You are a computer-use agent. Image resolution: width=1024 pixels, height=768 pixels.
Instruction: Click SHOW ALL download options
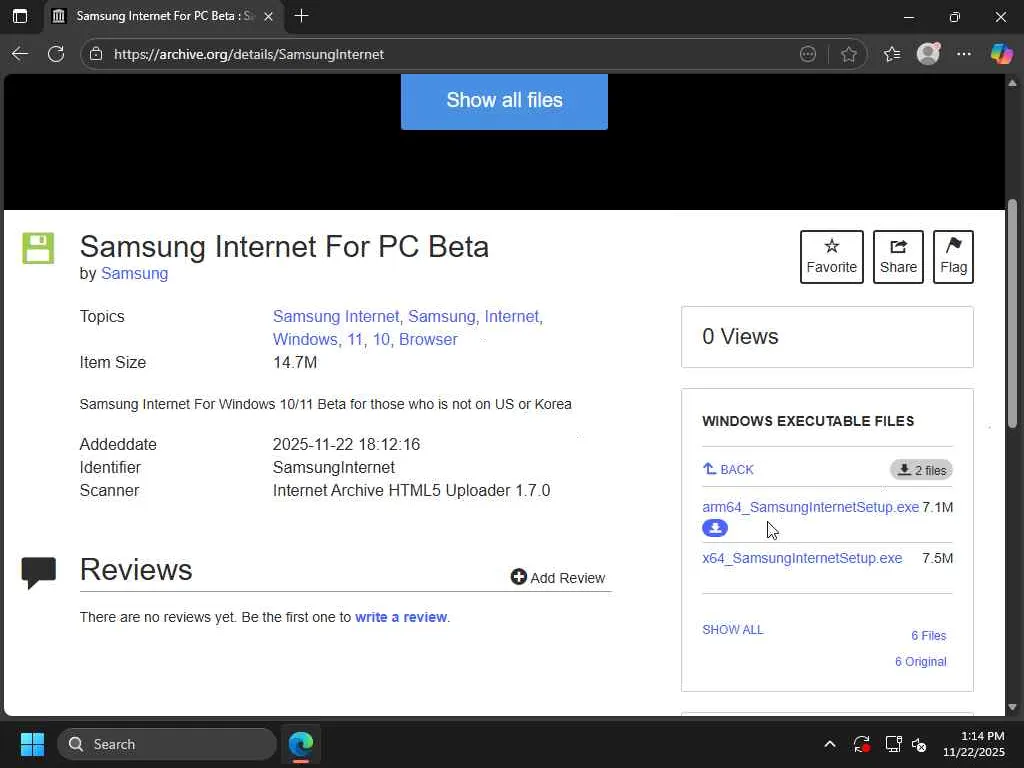[733, 630]
